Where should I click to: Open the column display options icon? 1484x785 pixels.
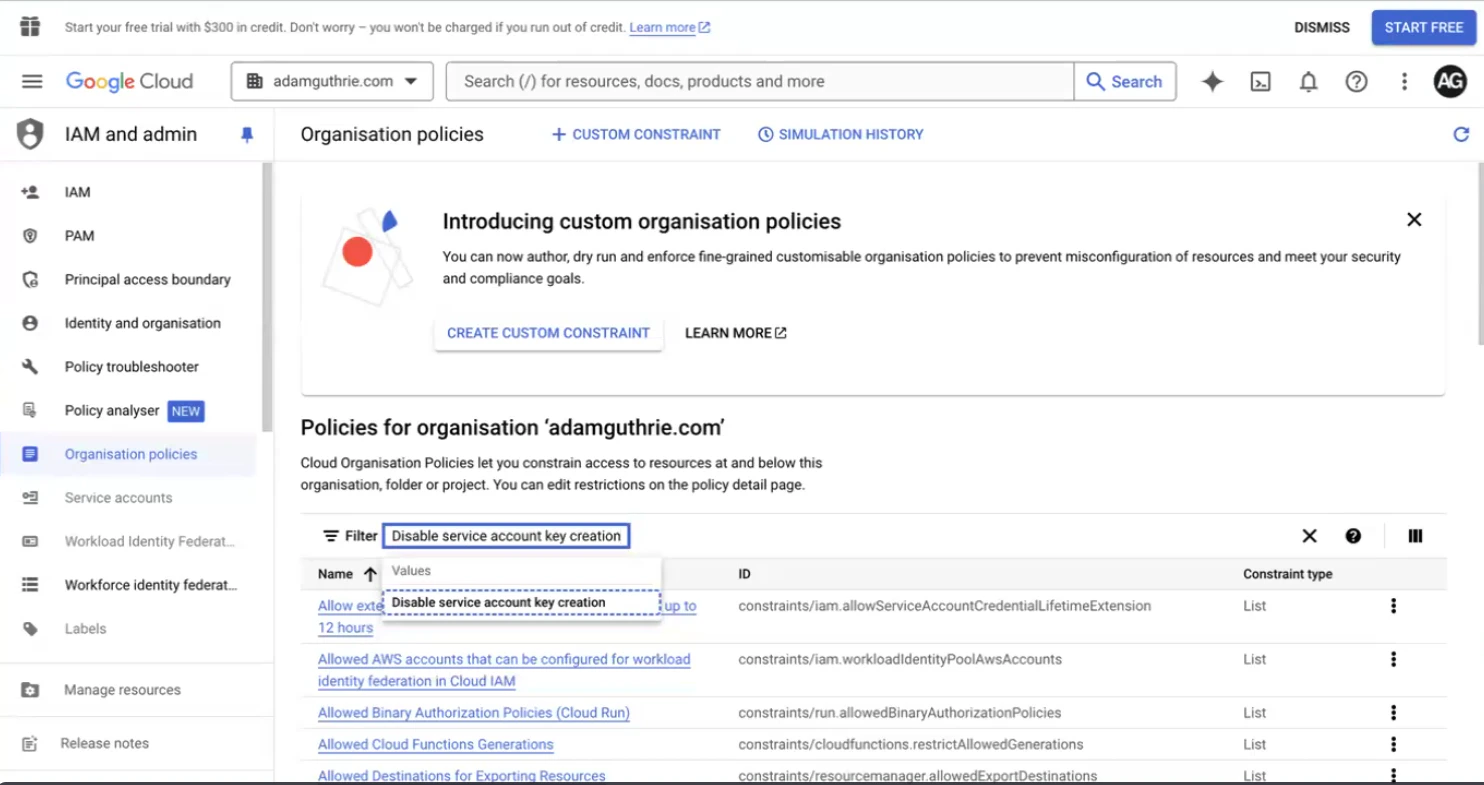1415,536
